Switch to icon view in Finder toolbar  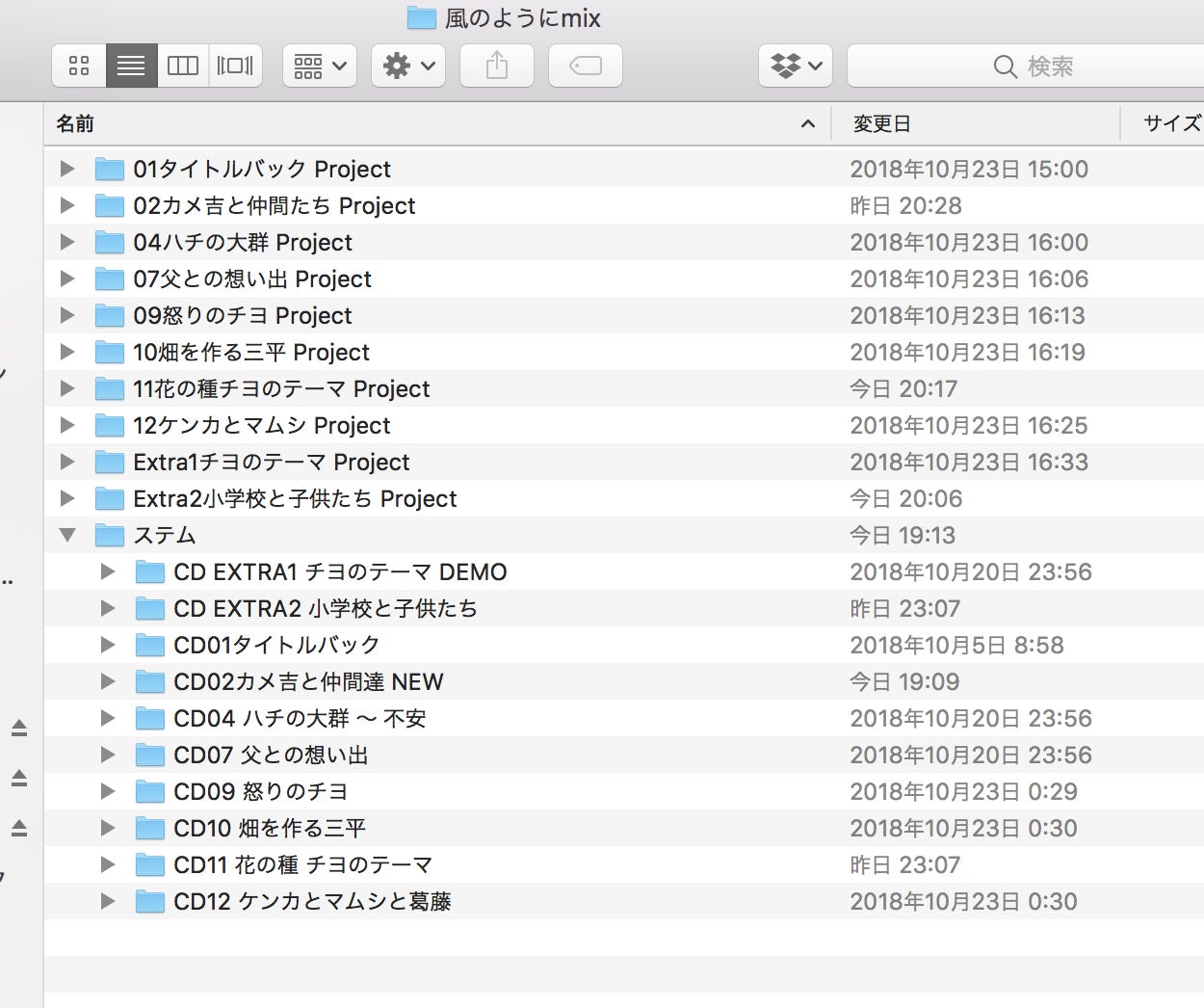[79, 66]
